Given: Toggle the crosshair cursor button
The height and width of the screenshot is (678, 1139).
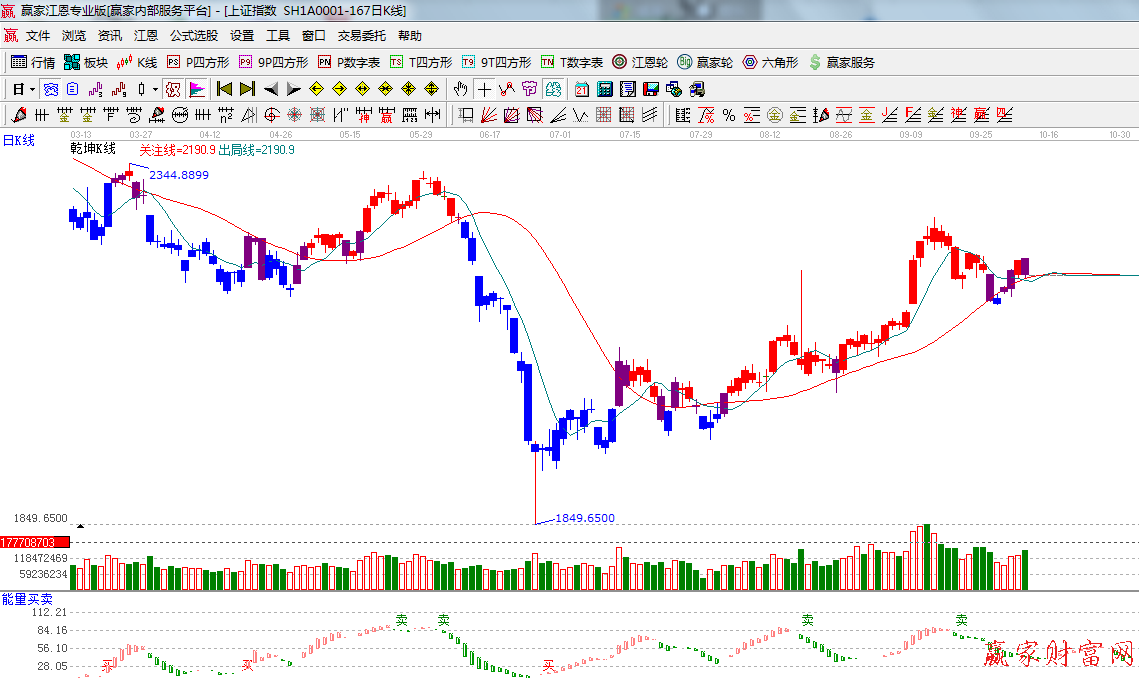Looking at the screenshot, I should [484, 89].
